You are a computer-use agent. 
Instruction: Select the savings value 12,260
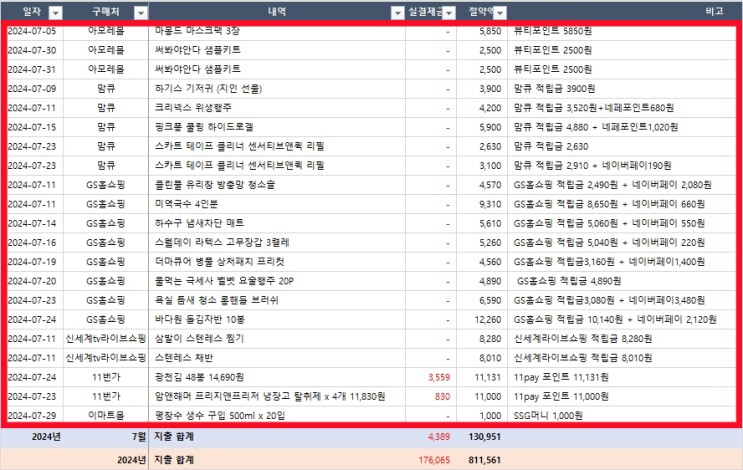(488, 320)
